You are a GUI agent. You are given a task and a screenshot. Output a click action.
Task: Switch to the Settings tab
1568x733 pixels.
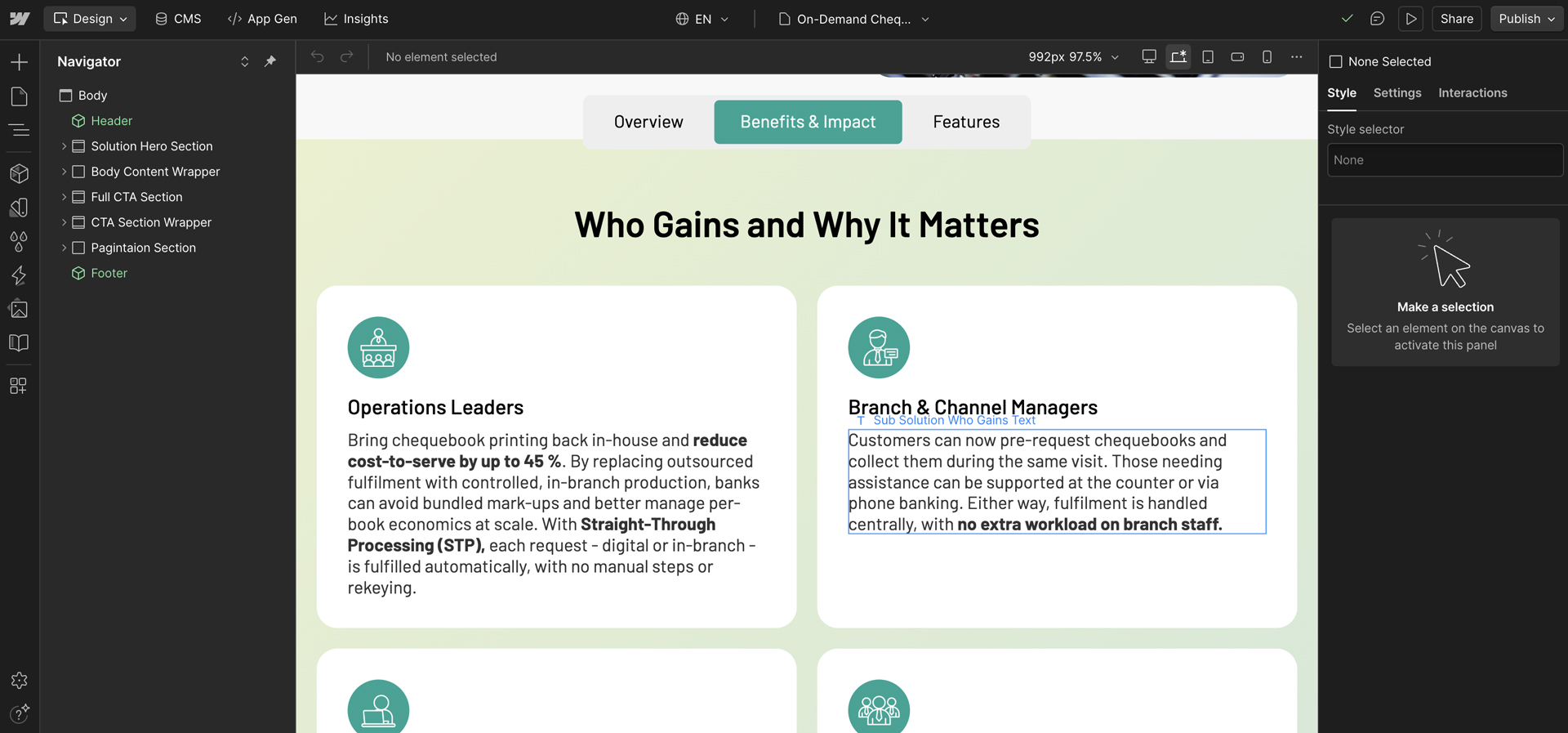pos(1396,93)
